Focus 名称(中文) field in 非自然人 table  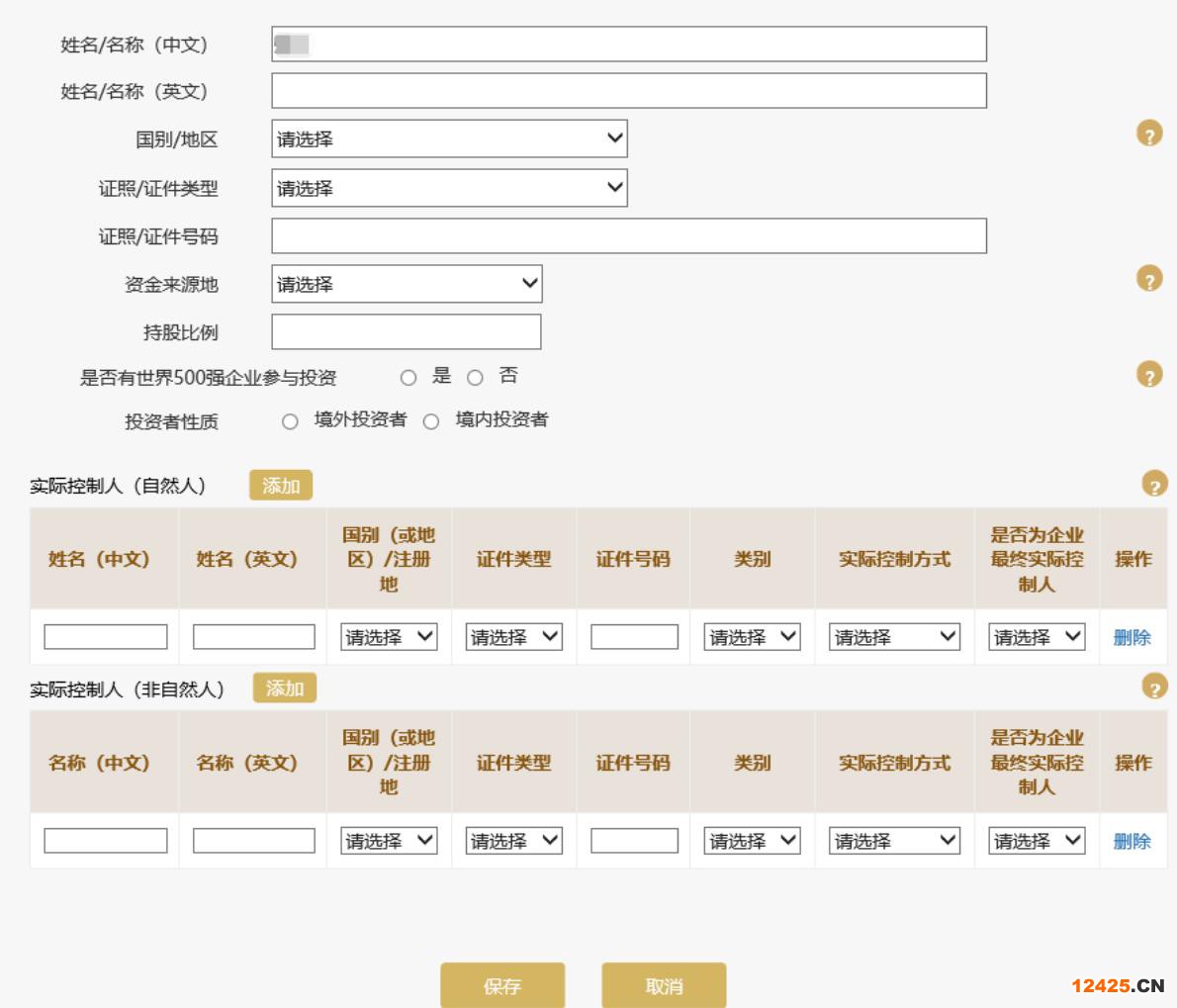pos(106,841)
